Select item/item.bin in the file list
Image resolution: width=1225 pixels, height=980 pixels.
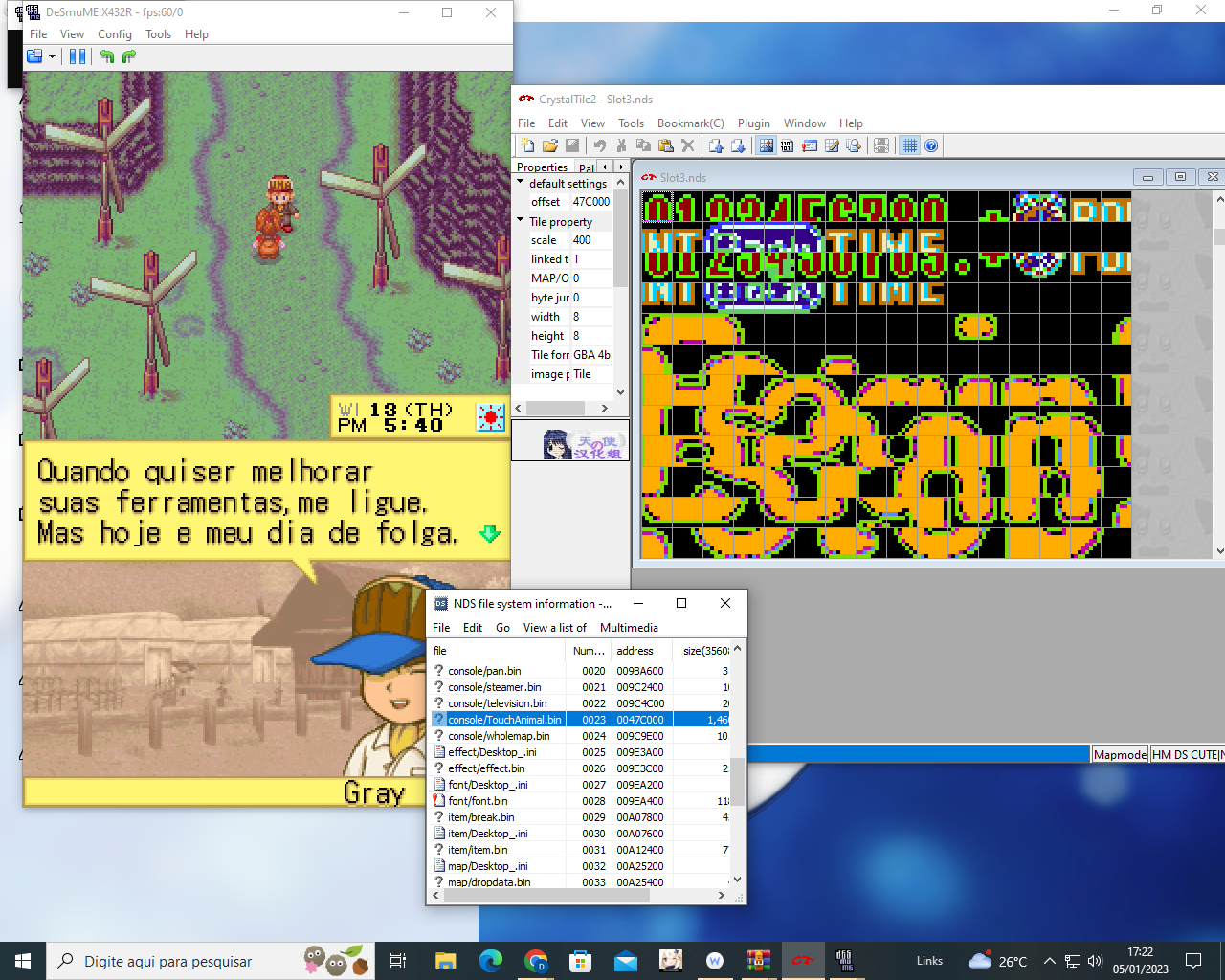[478, 850]
